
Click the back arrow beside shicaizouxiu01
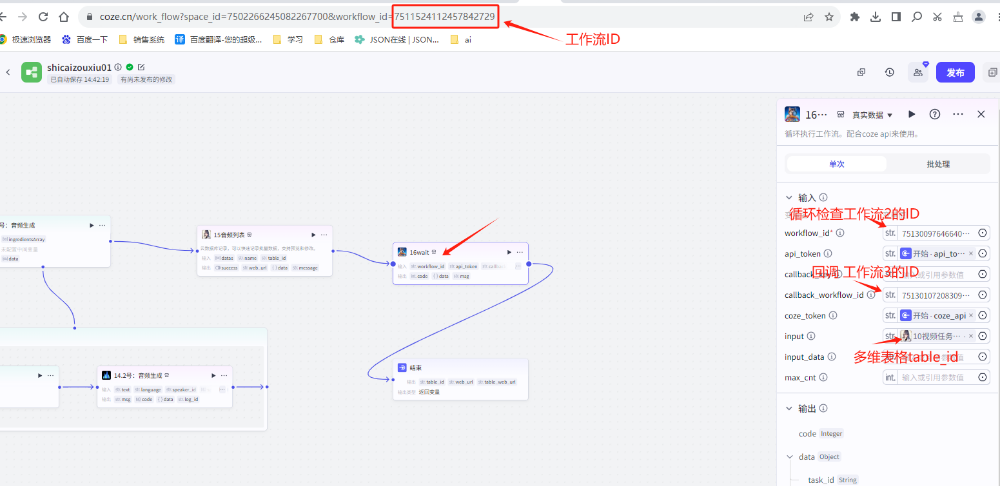point(8,72)
